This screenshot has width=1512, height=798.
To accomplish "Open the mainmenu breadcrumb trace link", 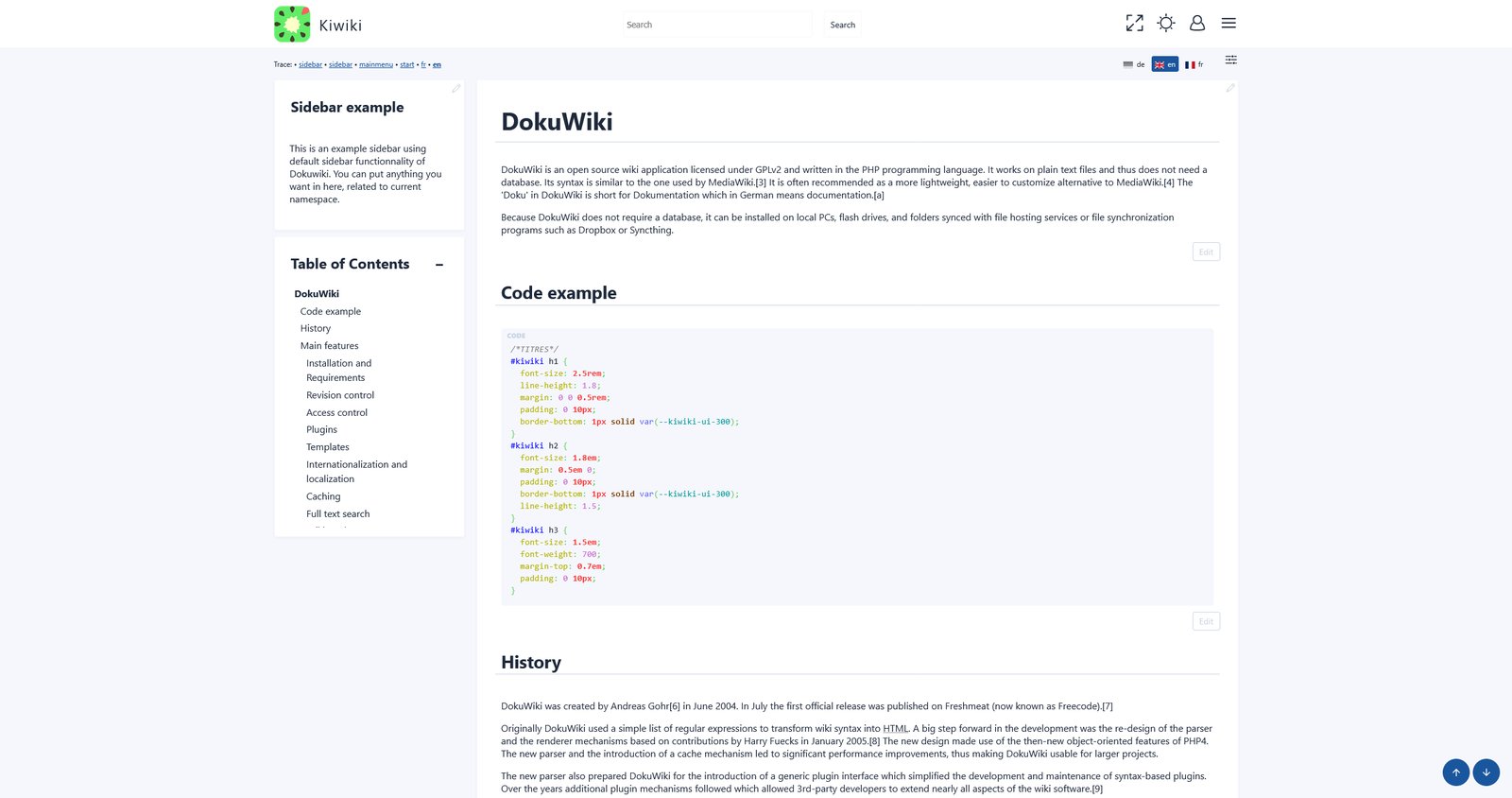I will click(375, 65).
